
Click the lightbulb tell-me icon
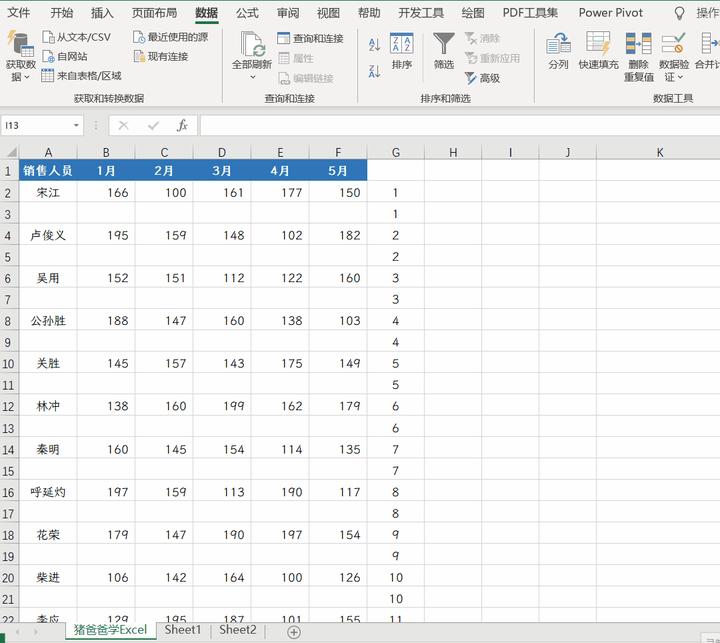(x=679, y=13)
